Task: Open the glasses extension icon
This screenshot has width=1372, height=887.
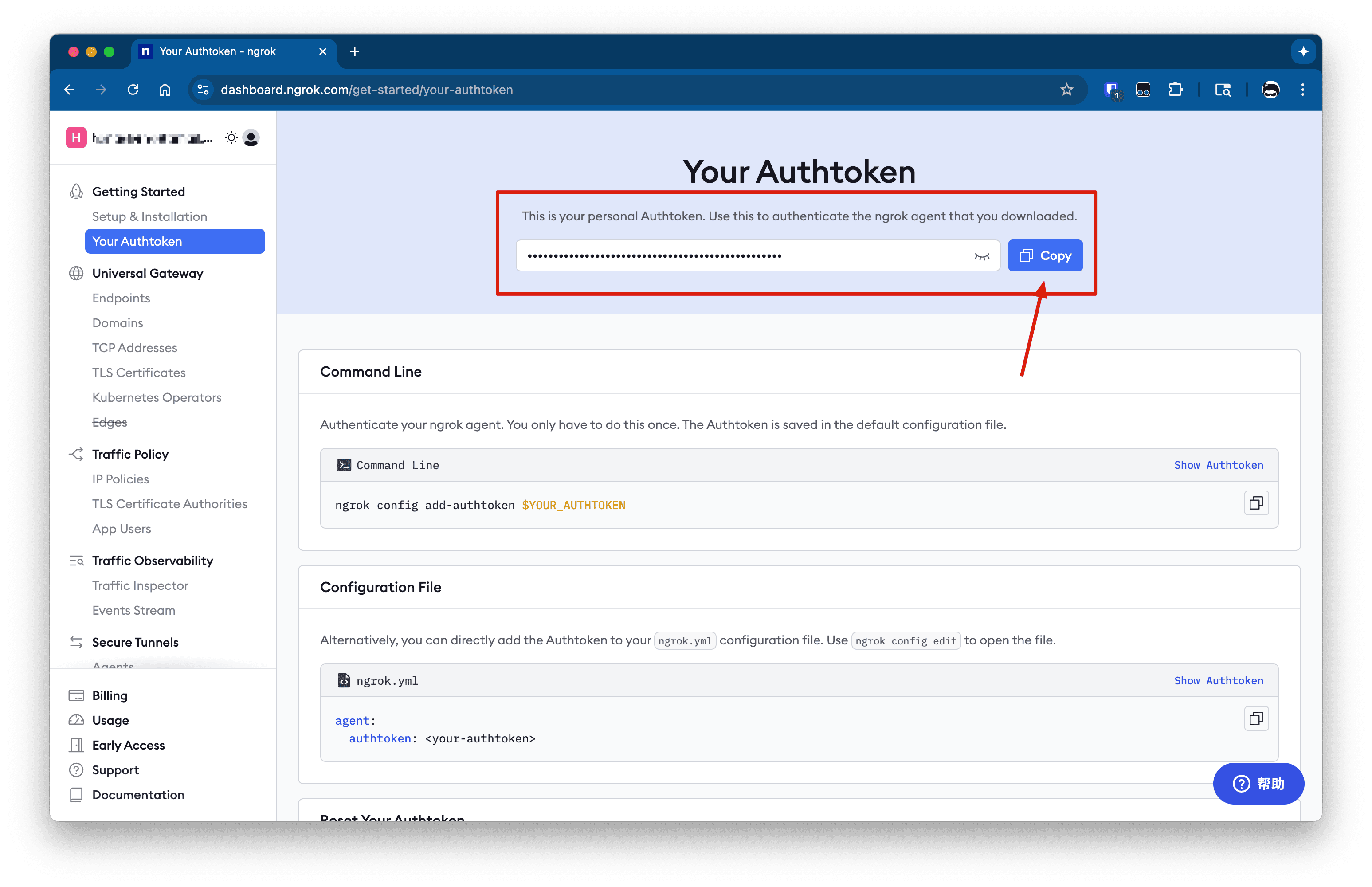Action: [x=1143, y=90]
